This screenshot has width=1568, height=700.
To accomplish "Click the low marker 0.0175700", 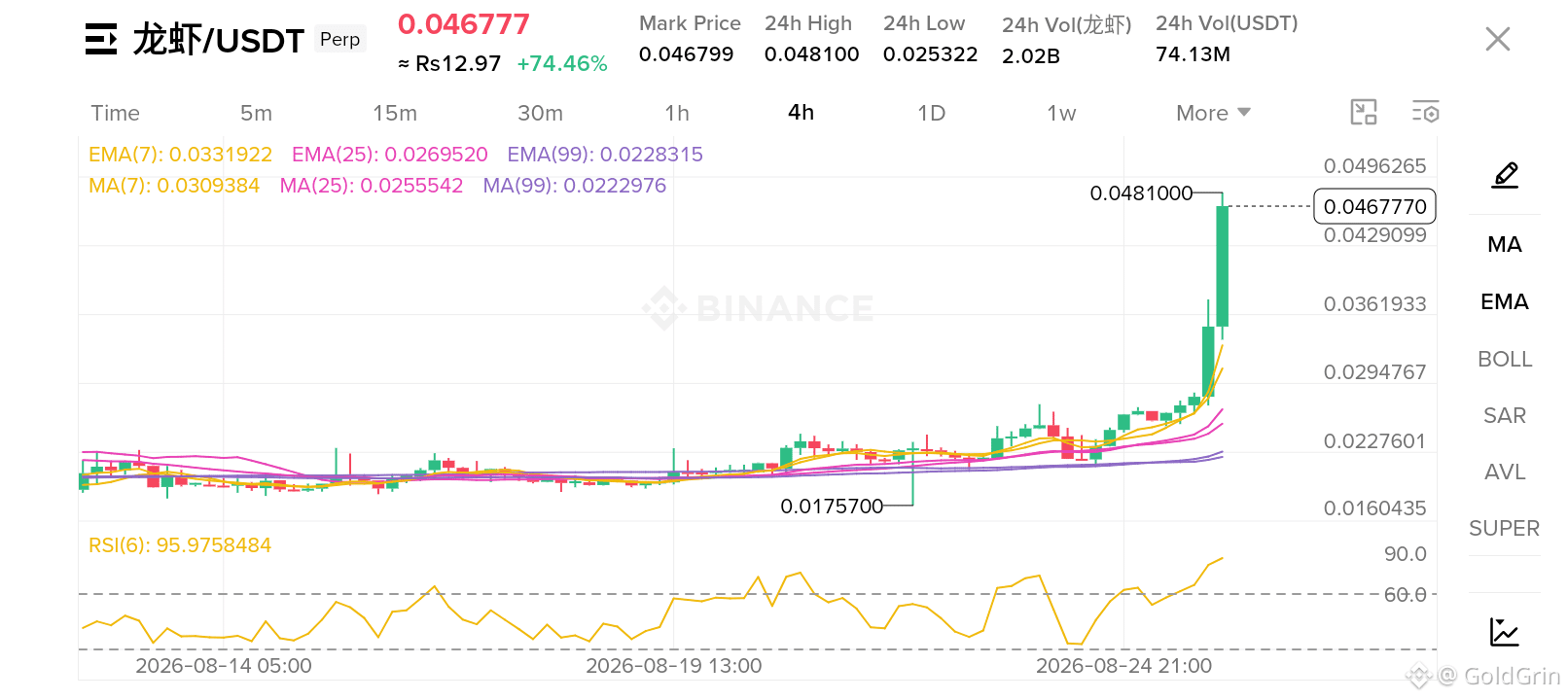I will pyautogui.click(x=832, y=507).
